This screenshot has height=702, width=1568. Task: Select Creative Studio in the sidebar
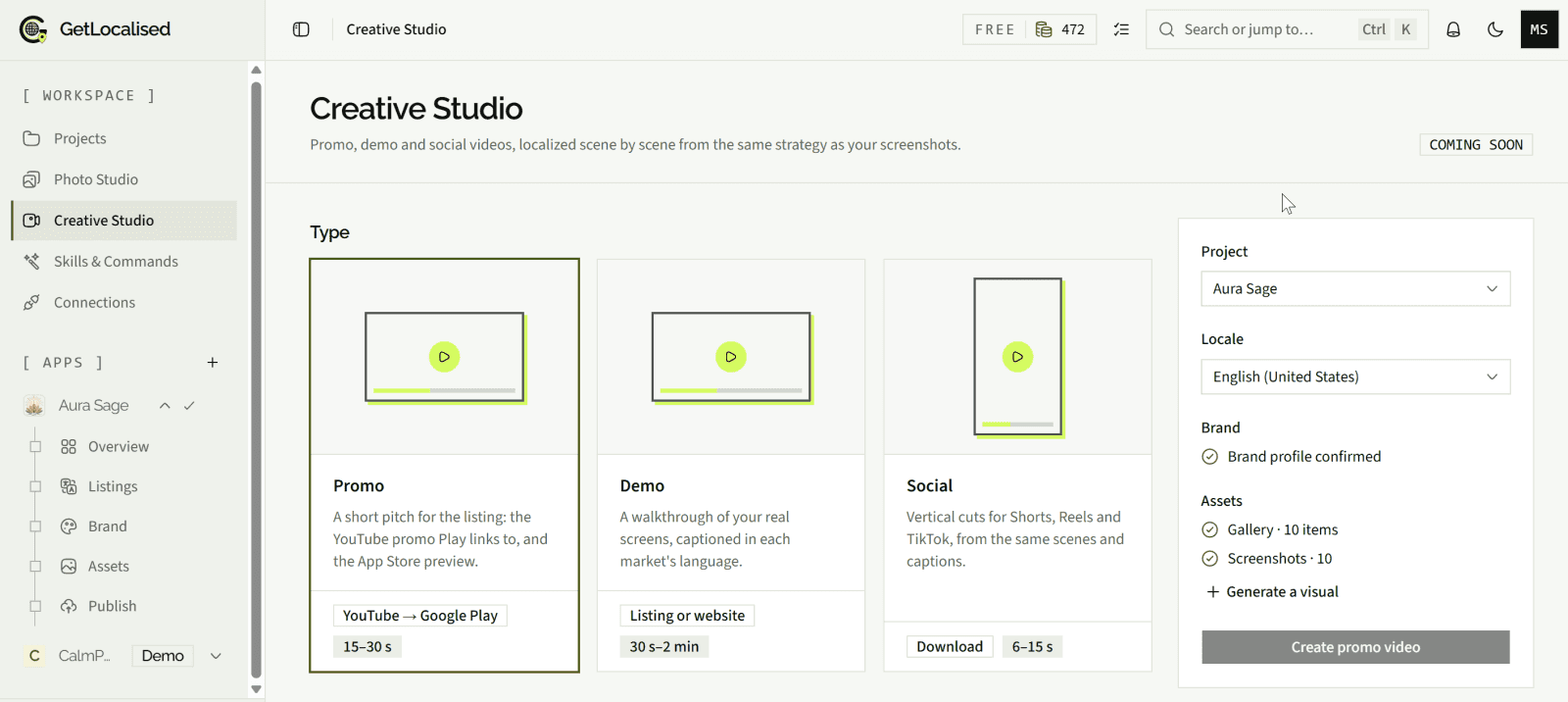123,221
